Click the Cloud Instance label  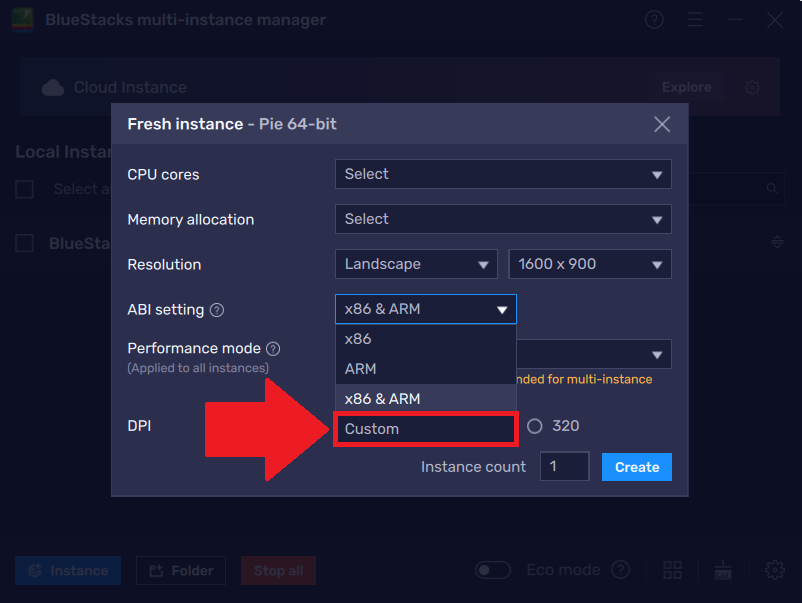[130, 87]
